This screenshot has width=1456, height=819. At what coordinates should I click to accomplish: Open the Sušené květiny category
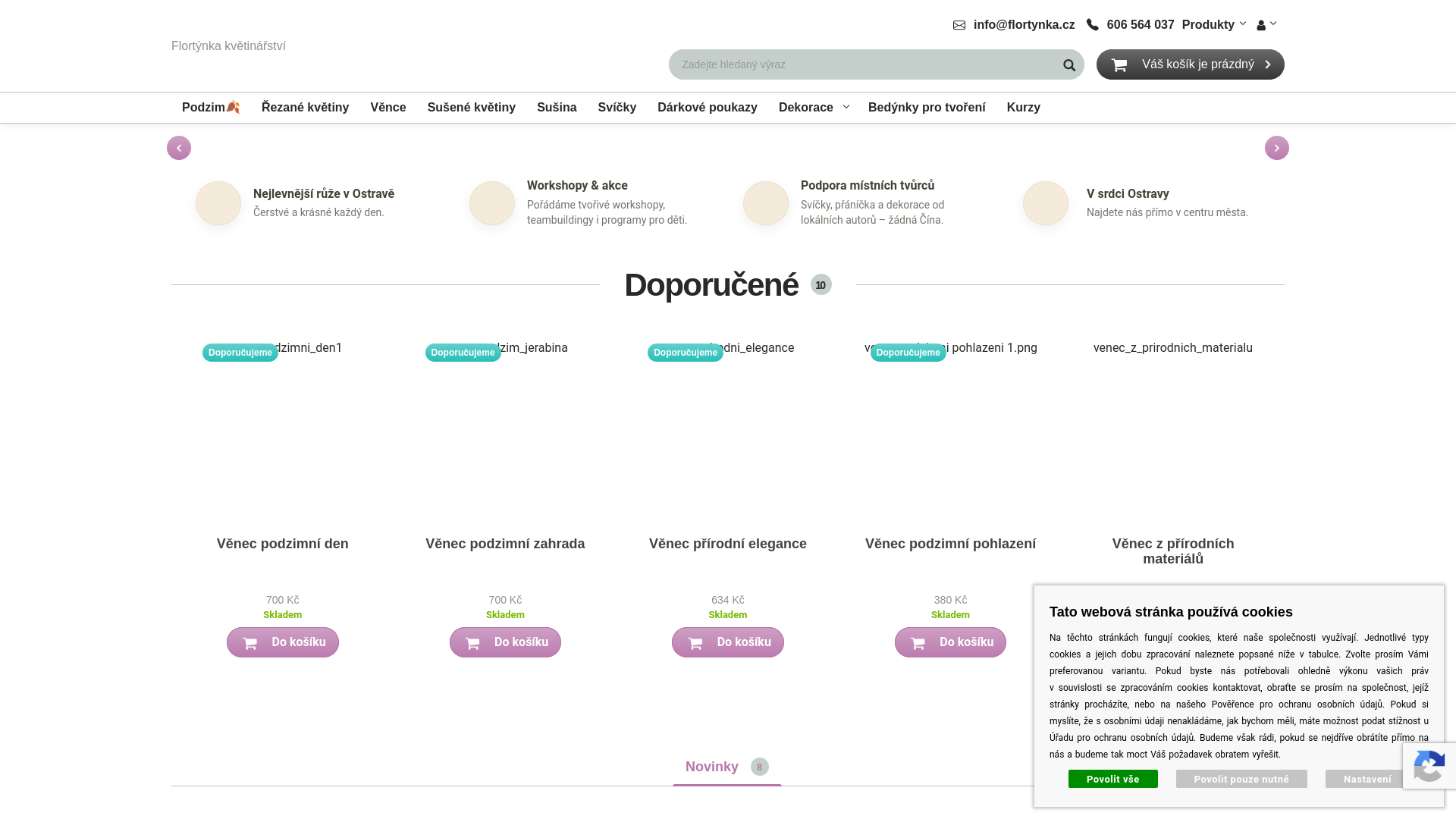click(x=472, y=108)
